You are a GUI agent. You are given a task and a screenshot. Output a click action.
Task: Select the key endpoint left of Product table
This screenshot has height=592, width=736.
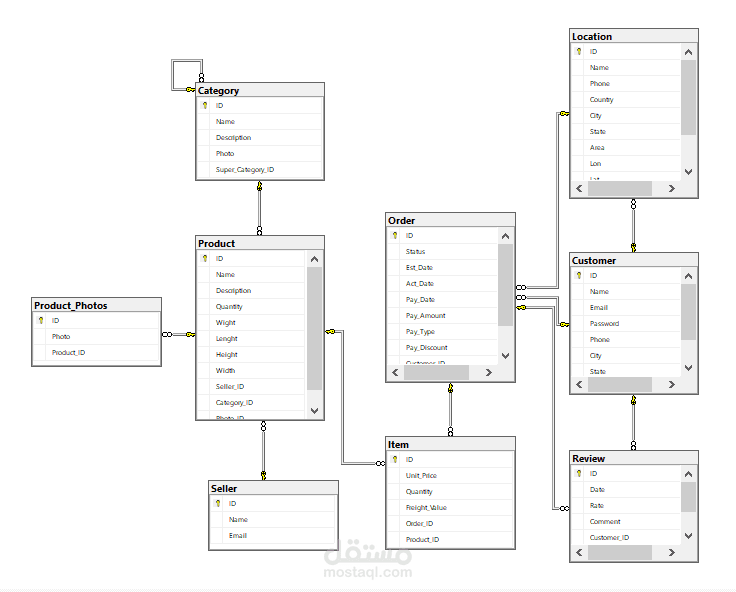pos(190,334)
